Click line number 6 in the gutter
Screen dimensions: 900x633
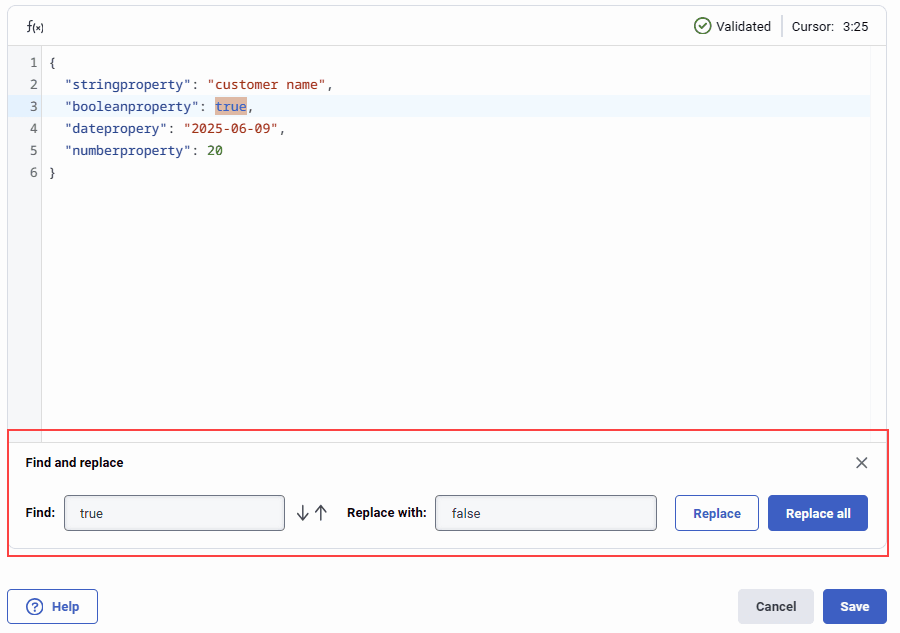pos(33,172)
